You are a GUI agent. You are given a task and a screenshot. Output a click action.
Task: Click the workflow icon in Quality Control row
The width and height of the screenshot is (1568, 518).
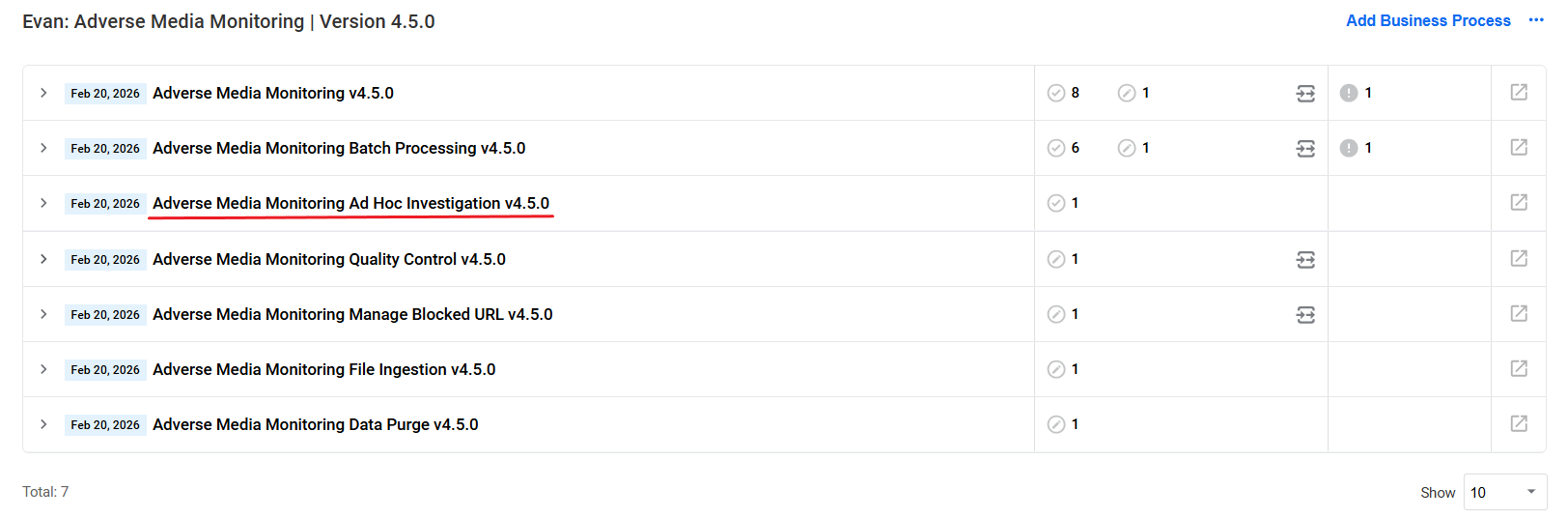[1305, 259]
